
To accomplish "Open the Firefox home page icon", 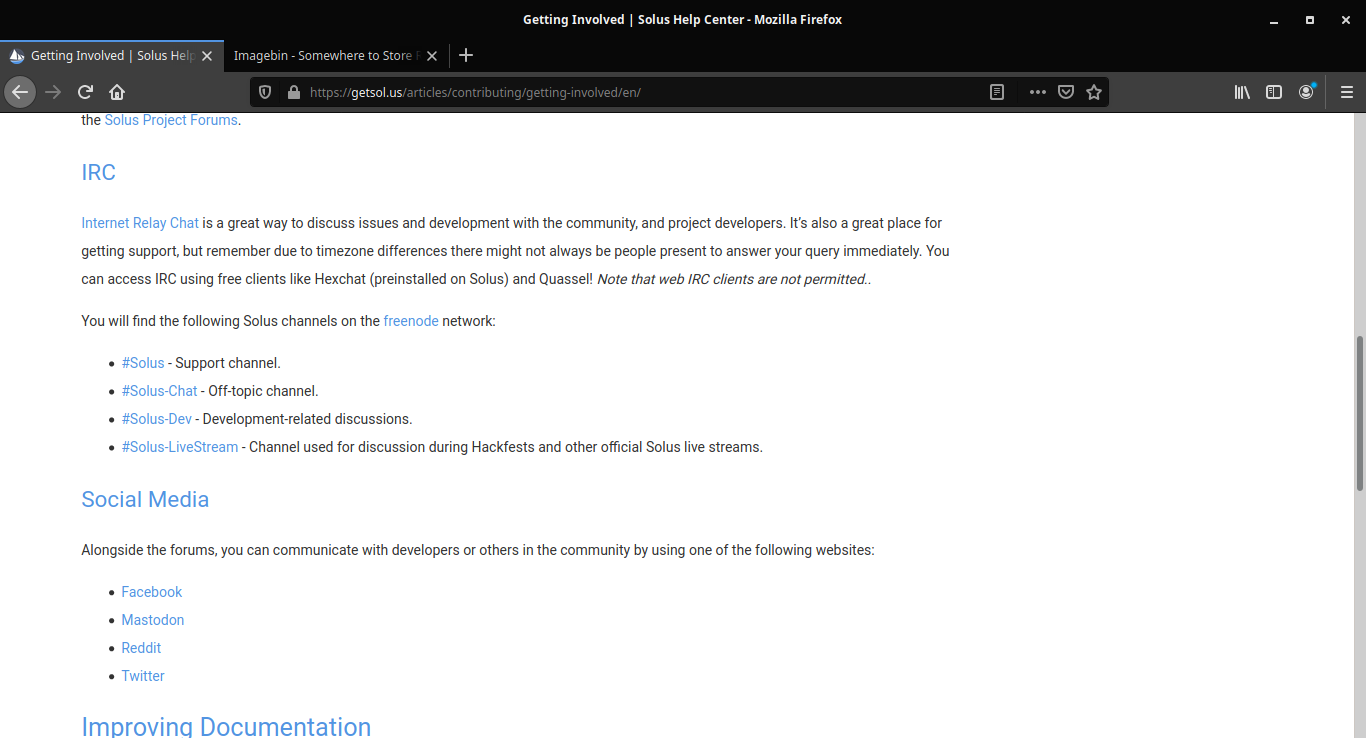I will tap(117, 92).
